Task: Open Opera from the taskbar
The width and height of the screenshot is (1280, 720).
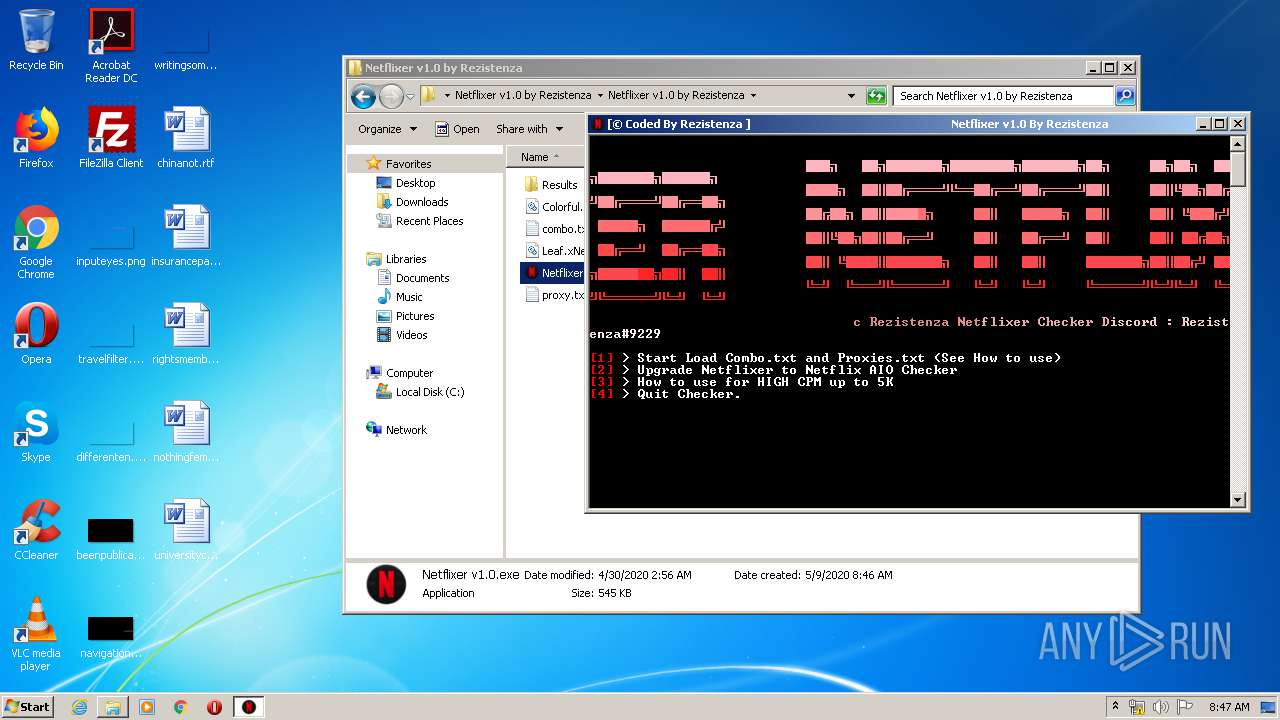Action: (x=214, y=707)
